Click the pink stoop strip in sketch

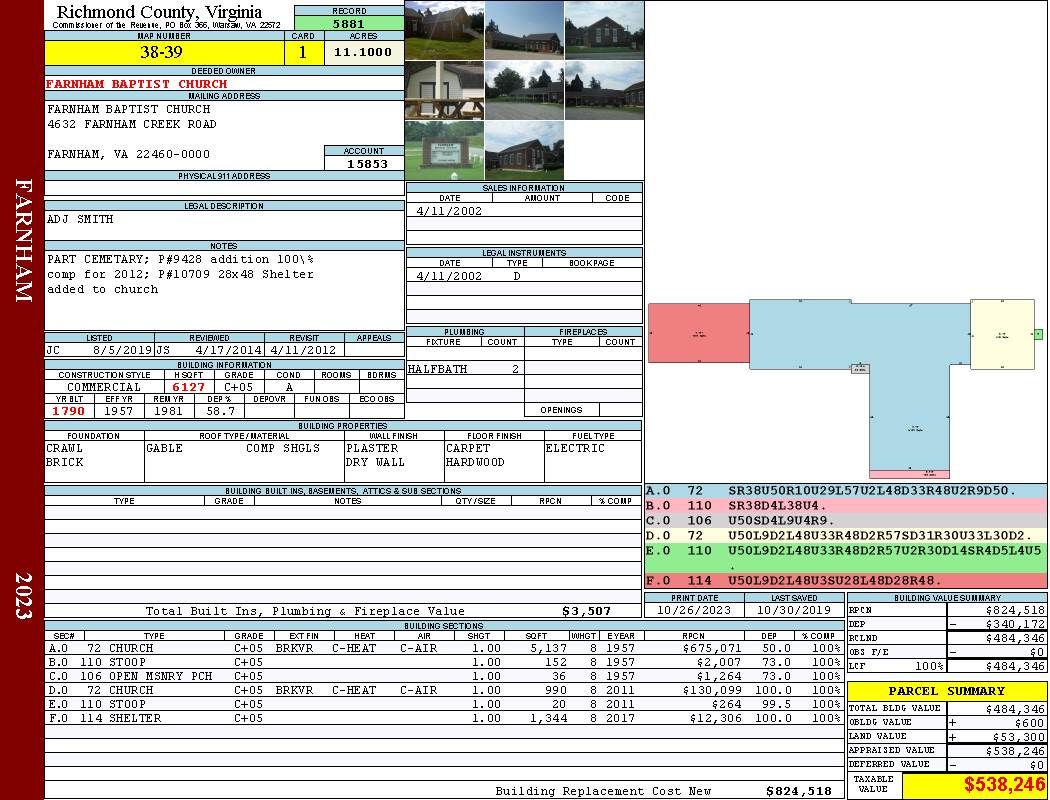pos(909,474)
